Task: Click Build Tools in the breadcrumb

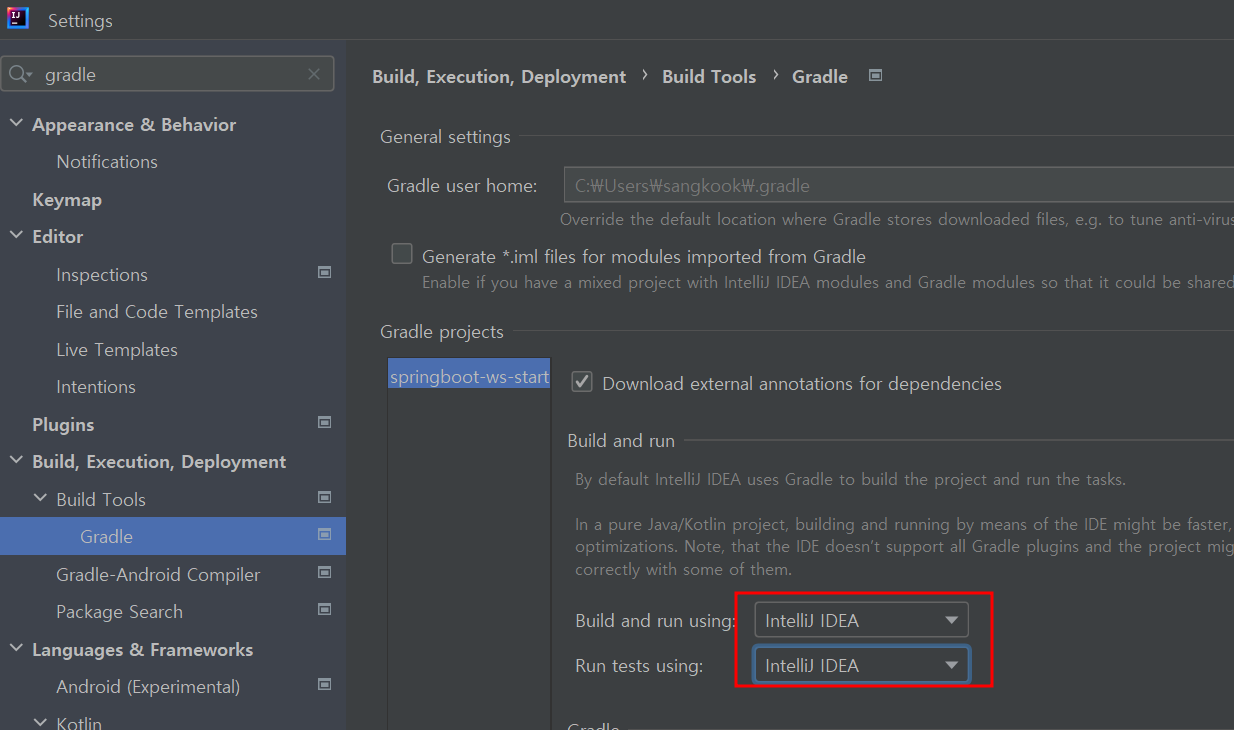Action: [x=709, y=77]
